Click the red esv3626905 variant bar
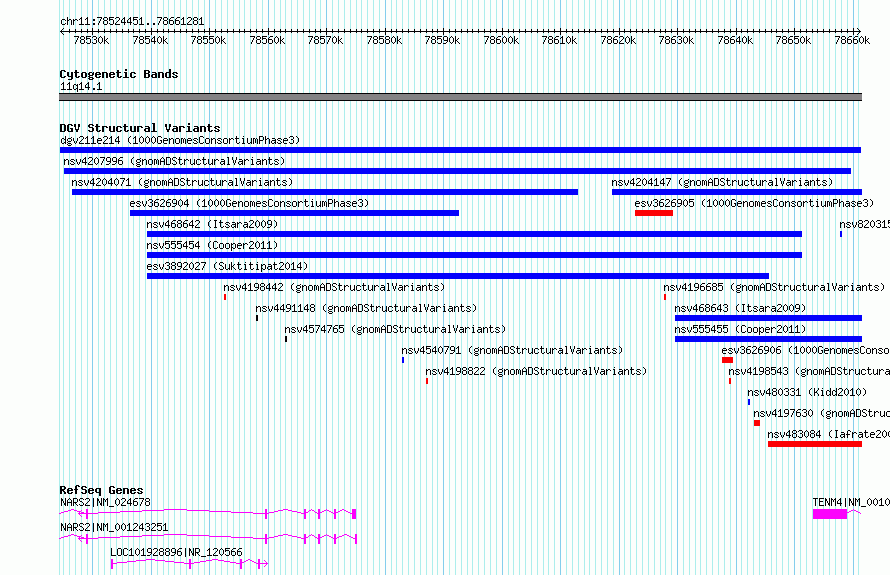This screenshot has height=575, width=890. click(654, 213)
